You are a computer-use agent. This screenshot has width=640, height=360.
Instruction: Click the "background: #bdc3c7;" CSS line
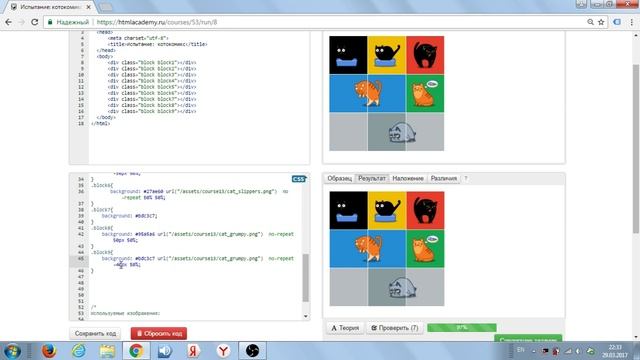[x=129, y=216]
